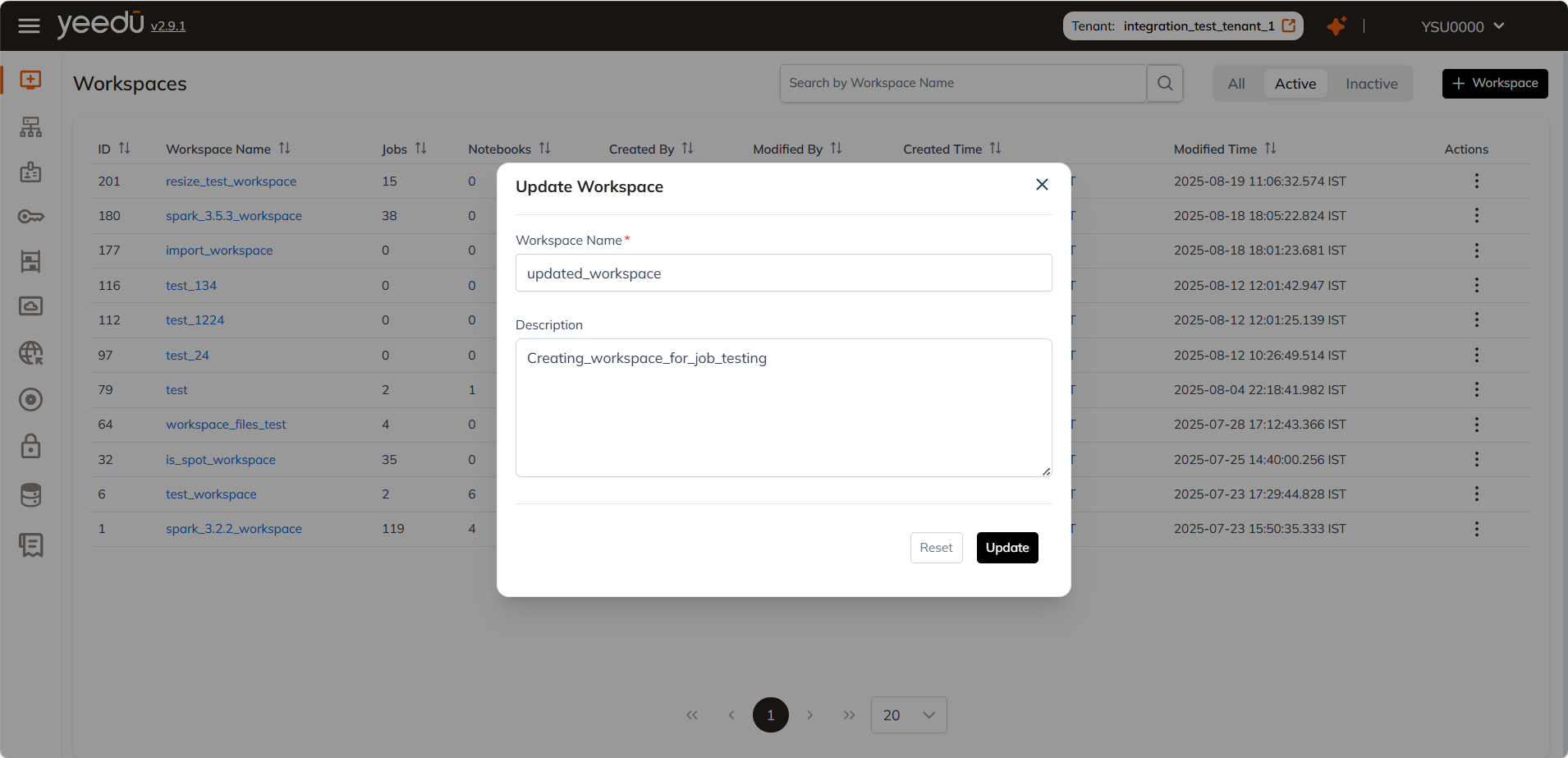Switch filter to Inactive workspaces
Screen dimensions: 1568x758
1371,84
